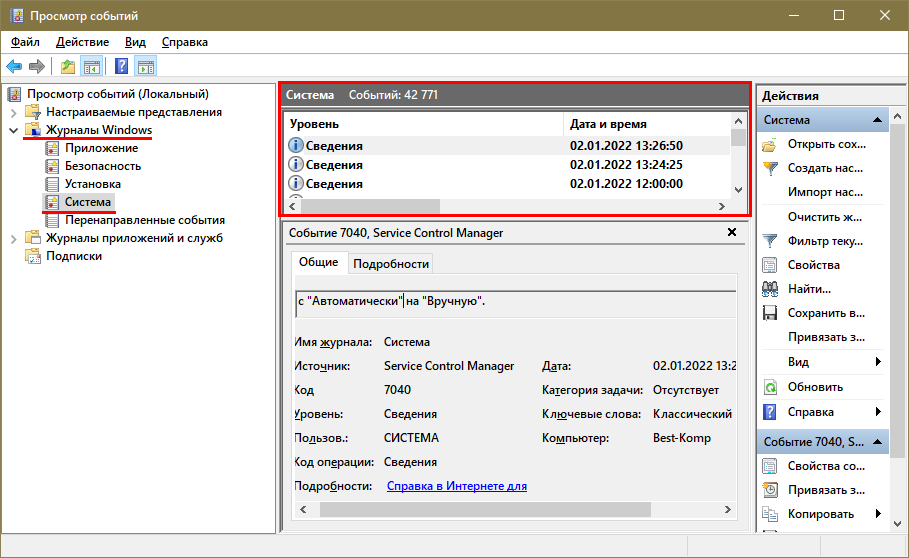Image resolution: width=909 pixels, height=558 pixels.
Task: Click the Up one level folder icon
Action: coord(68,67)
